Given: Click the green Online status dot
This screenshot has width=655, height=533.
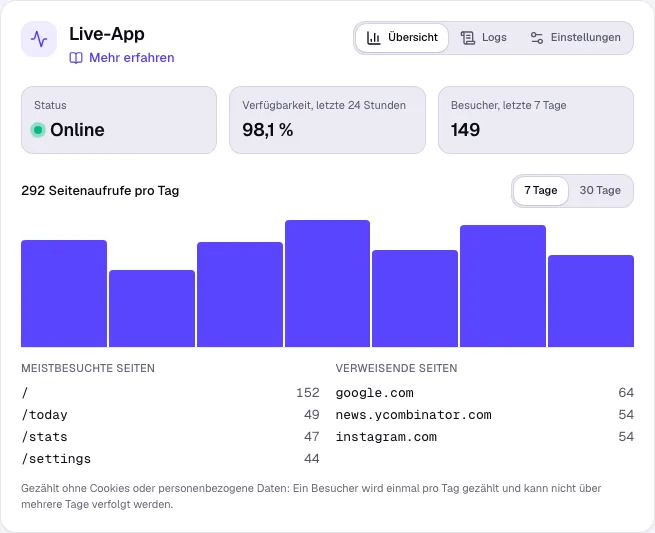Looking at the screenshot, I should click(38, 130).
